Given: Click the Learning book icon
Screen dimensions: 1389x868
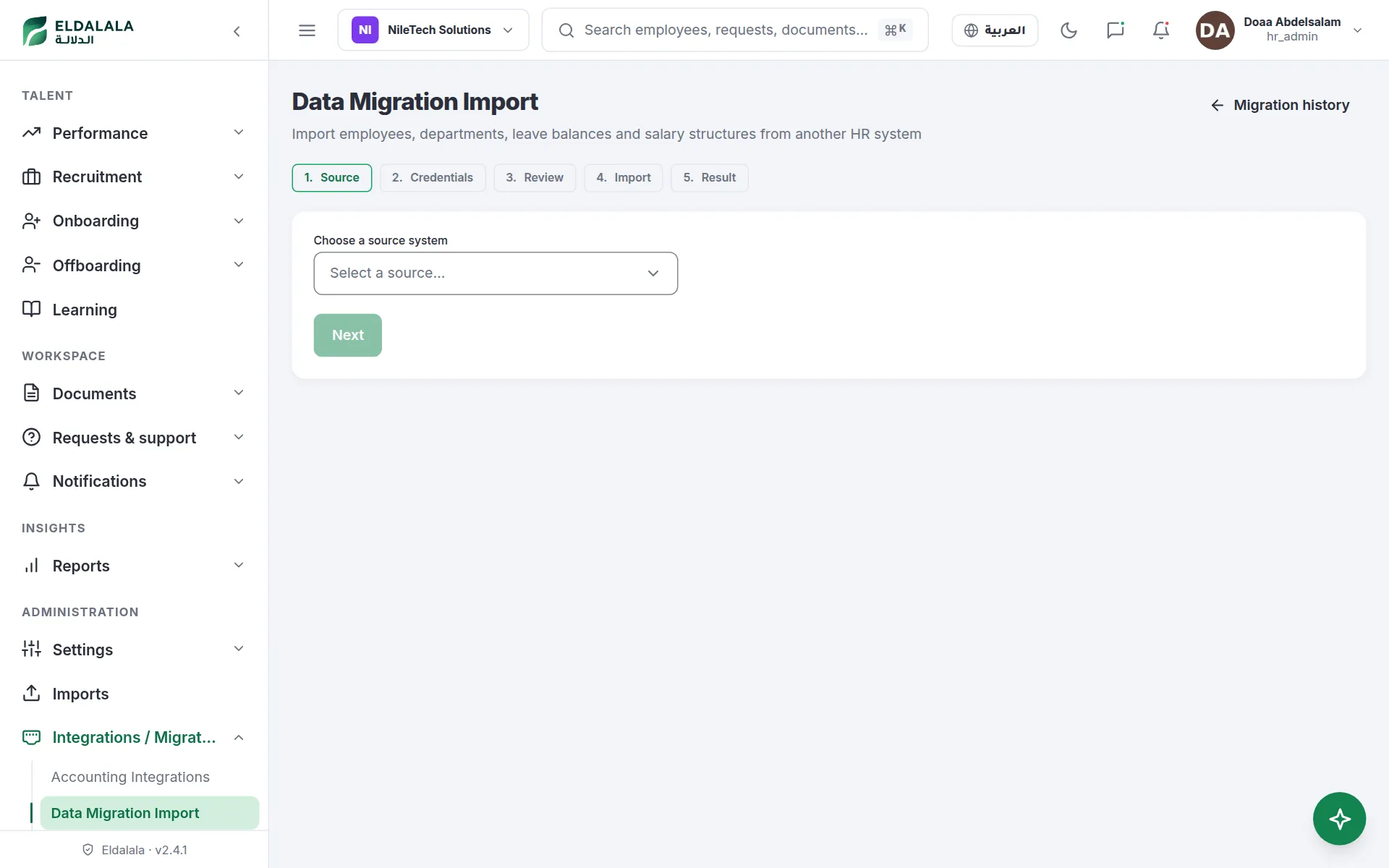Looking at the screenshot, I should (31, 310).
